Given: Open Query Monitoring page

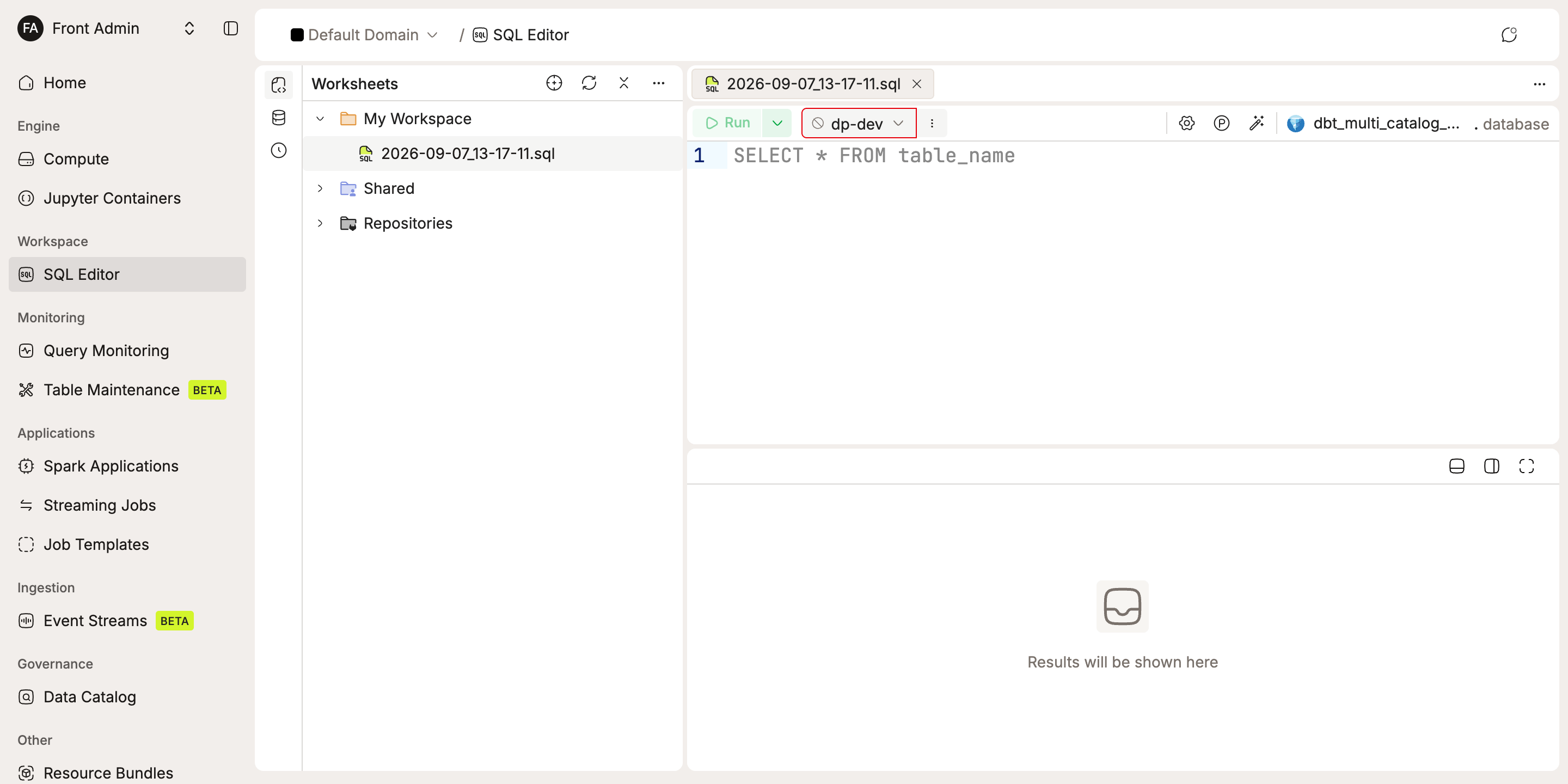Looking at the screenshot, I should [x=127, y=351].
